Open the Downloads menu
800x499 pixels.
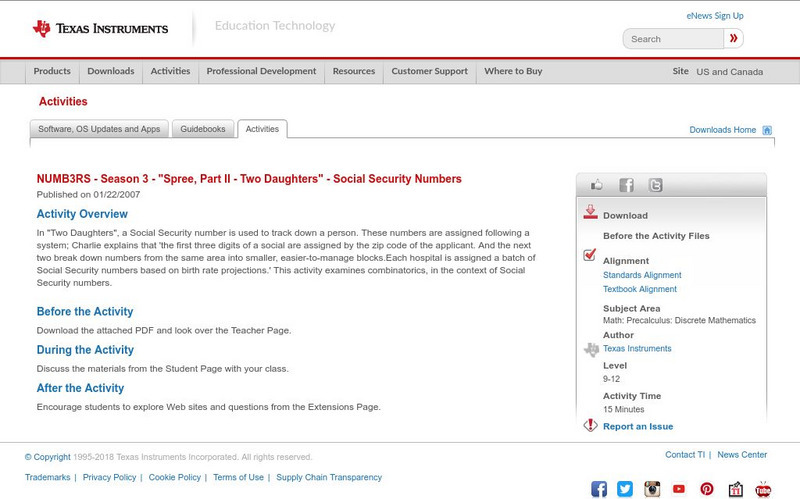111,71
